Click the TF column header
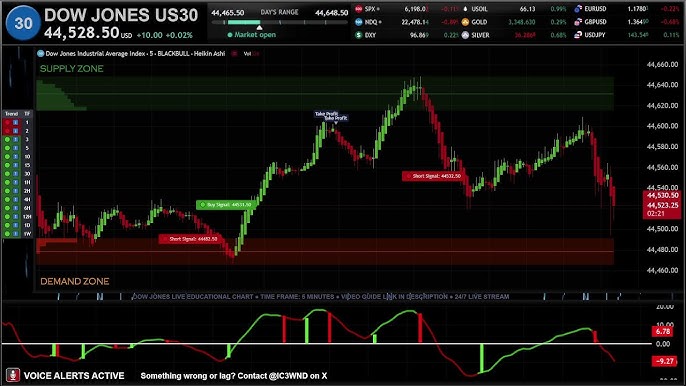Screen dimensions: 686x386 coord(27,114)
